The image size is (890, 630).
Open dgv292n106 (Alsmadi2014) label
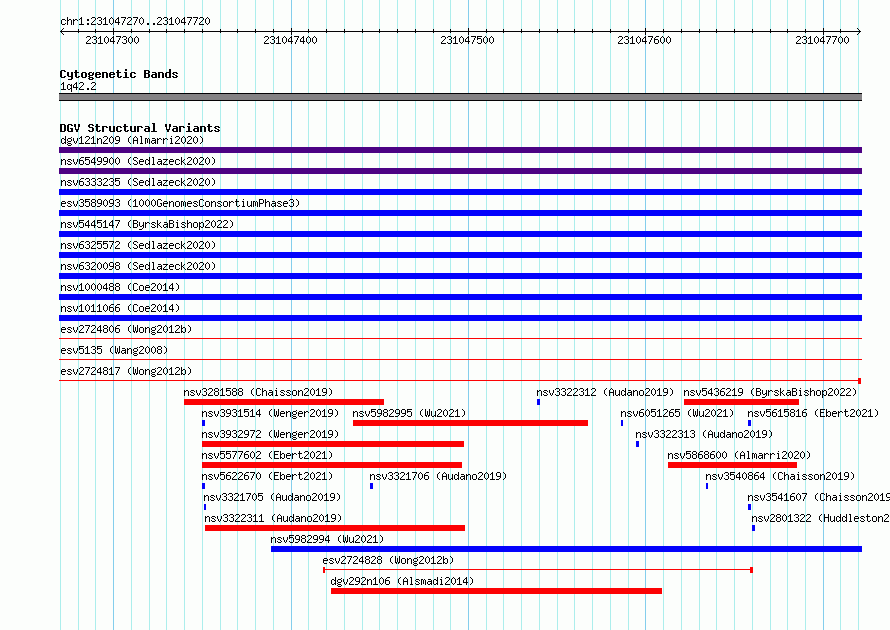tap(402, 581)
